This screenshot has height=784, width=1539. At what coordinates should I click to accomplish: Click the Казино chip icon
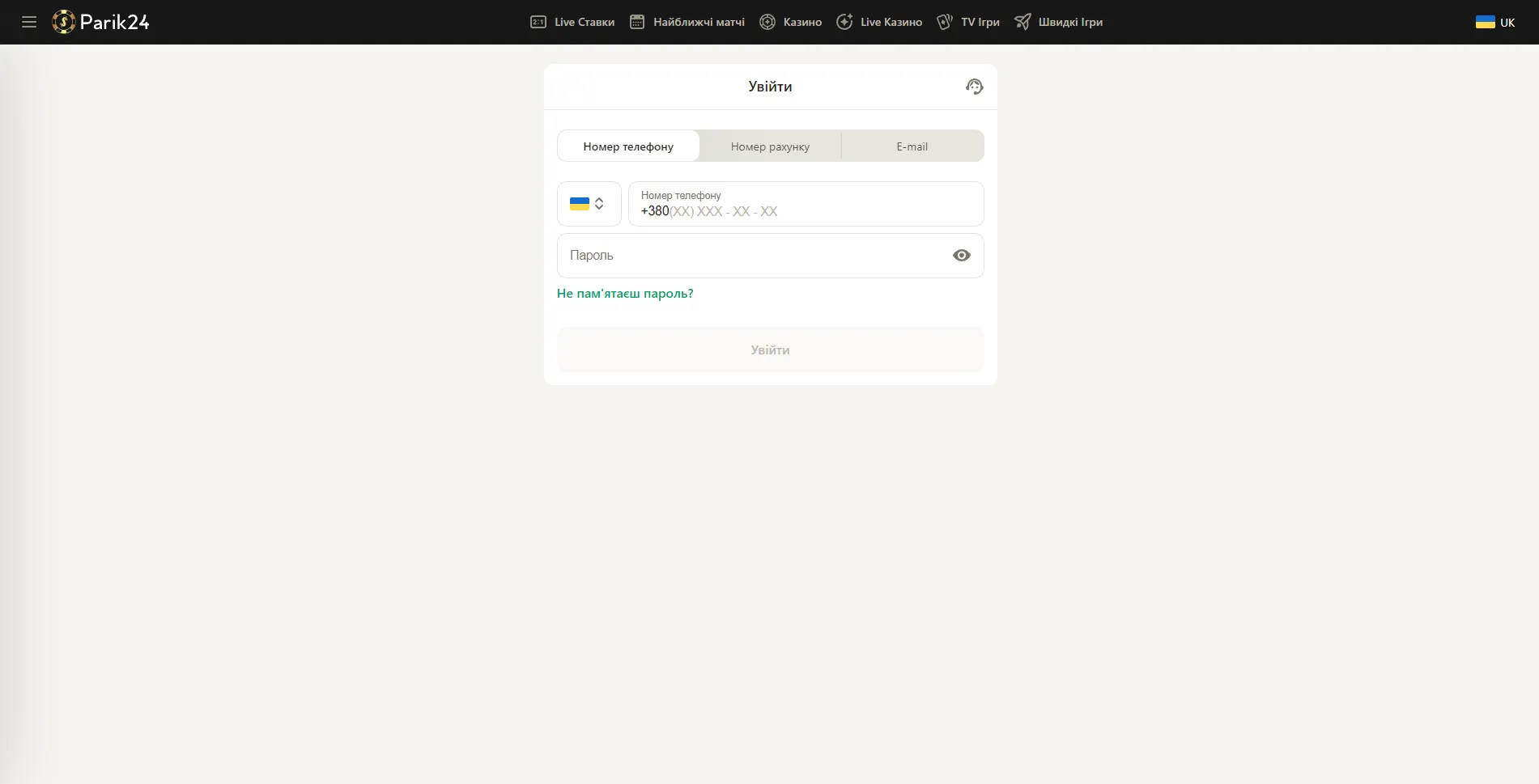coord(767,22)
